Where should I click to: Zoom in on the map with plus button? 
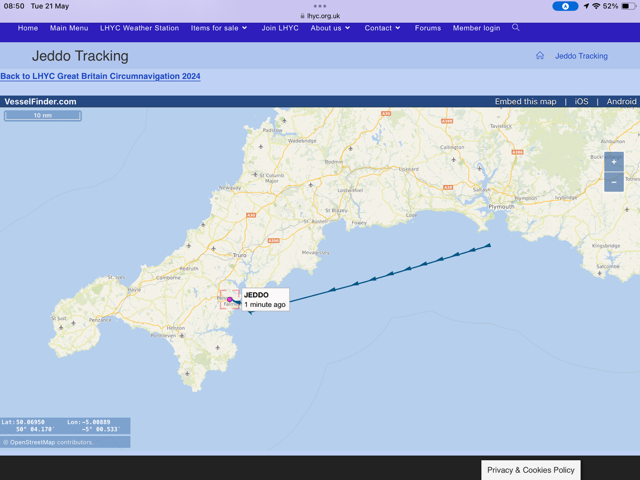[613, 161]
